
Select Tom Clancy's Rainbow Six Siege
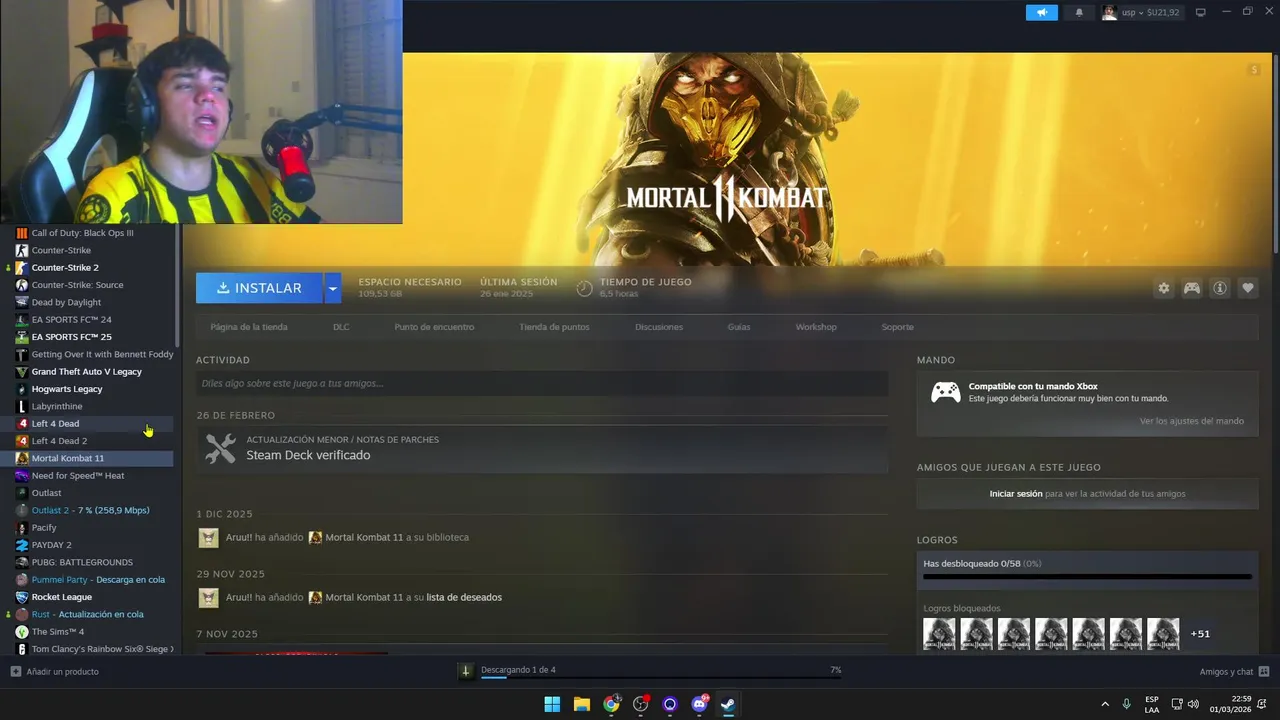[x=102, y=649]
